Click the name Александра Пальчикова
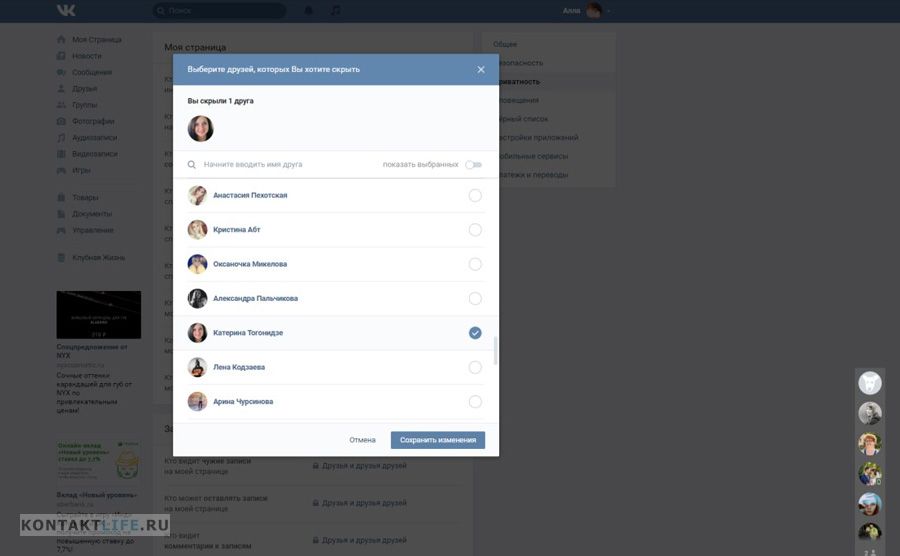Screen dimensions: 900x556 click(255, 298)
